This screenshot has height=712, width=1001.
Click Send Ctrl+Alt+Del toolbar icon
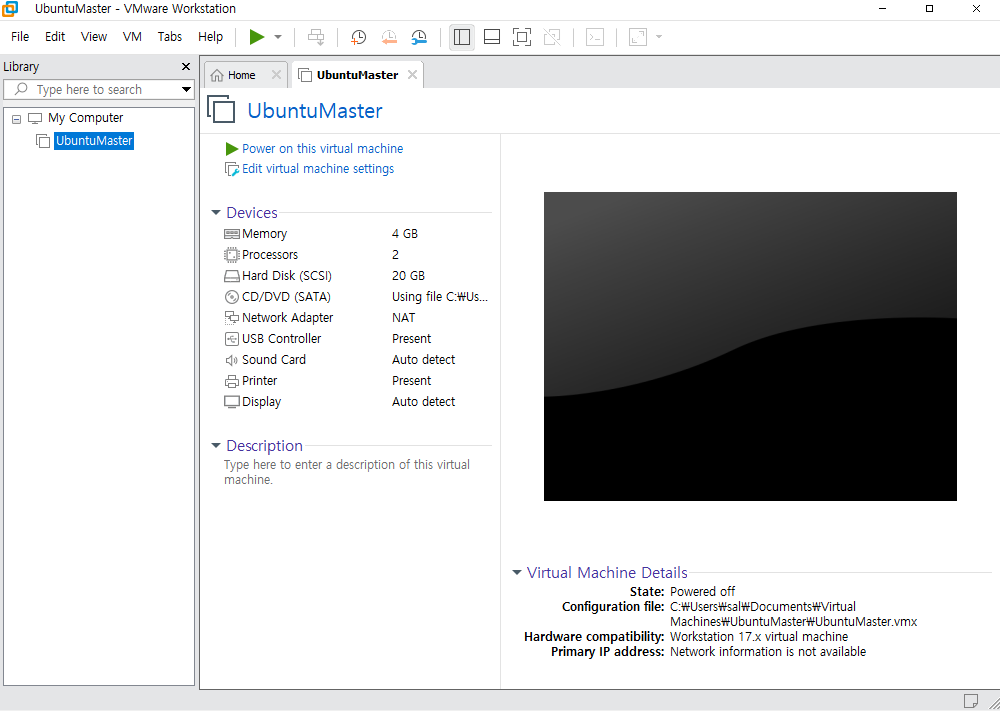click(316, 37)
